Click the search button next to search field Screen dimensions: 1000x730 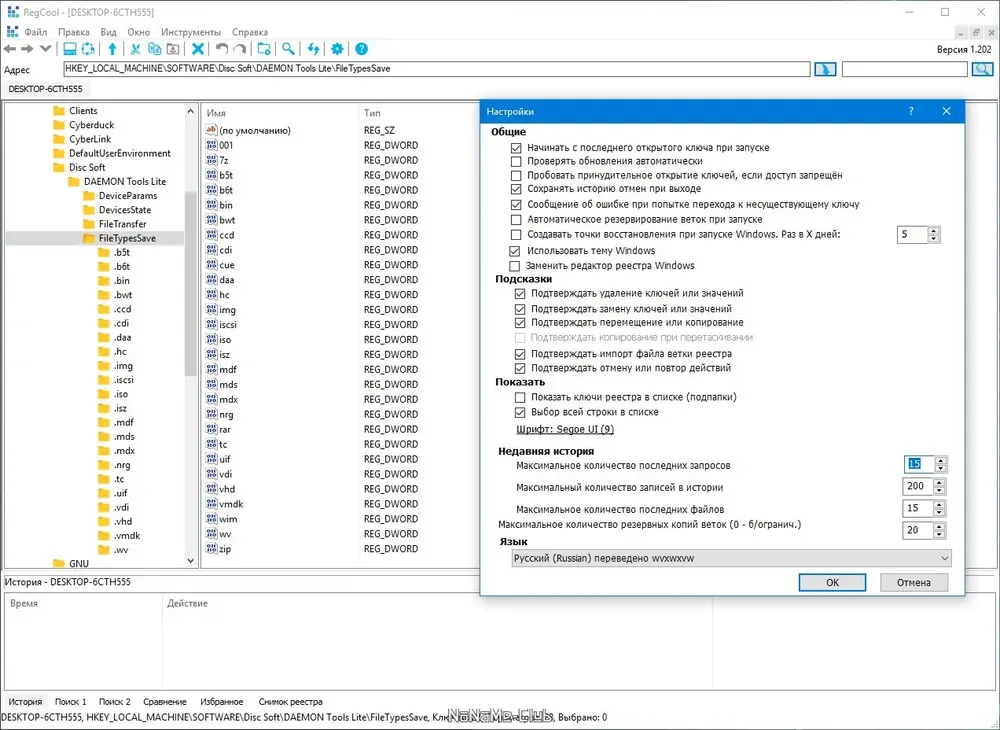coord(982,69)
